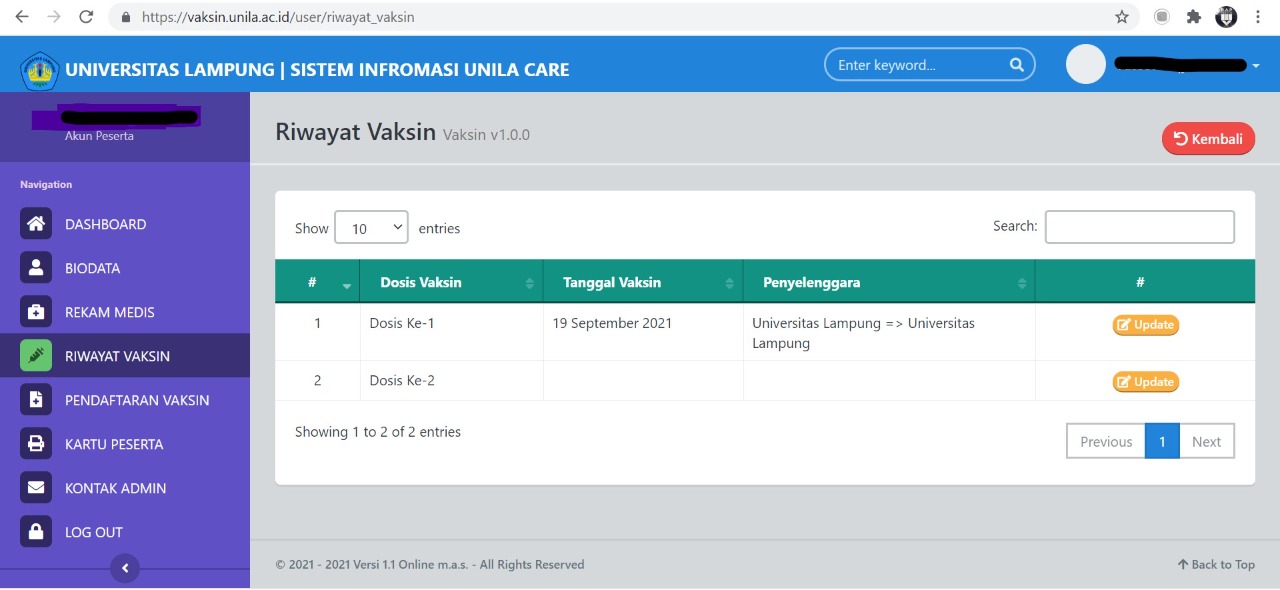Click the Pendaftaran Vaksin file icon

coord(36,400)
